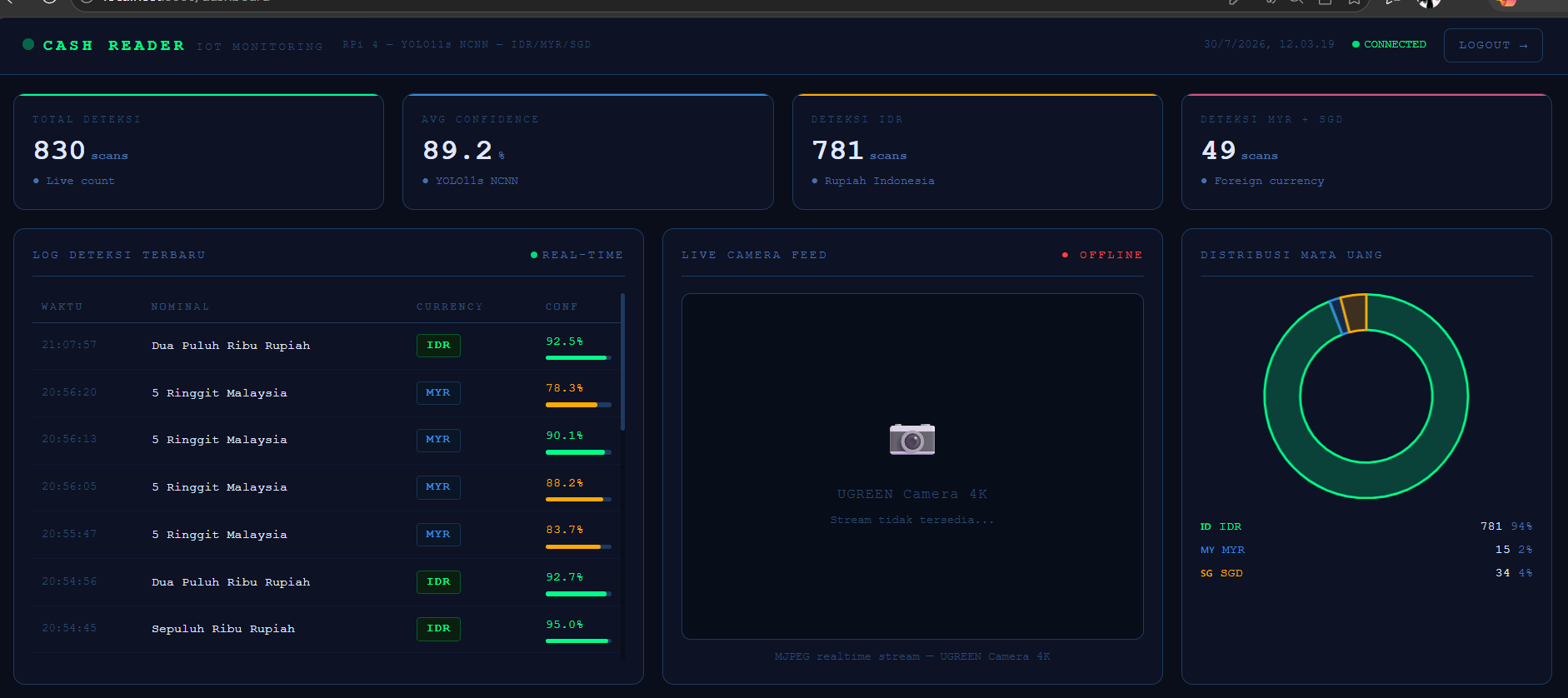The height and width of the screenshot is (698, 1568).
Task: Click the 90.1% confidence bar
Action: point(578,452)
